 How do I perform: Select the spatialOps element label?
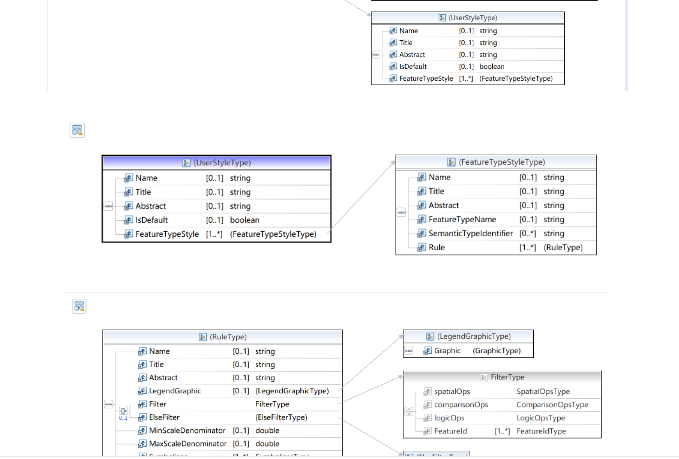[x=452, y=391]
